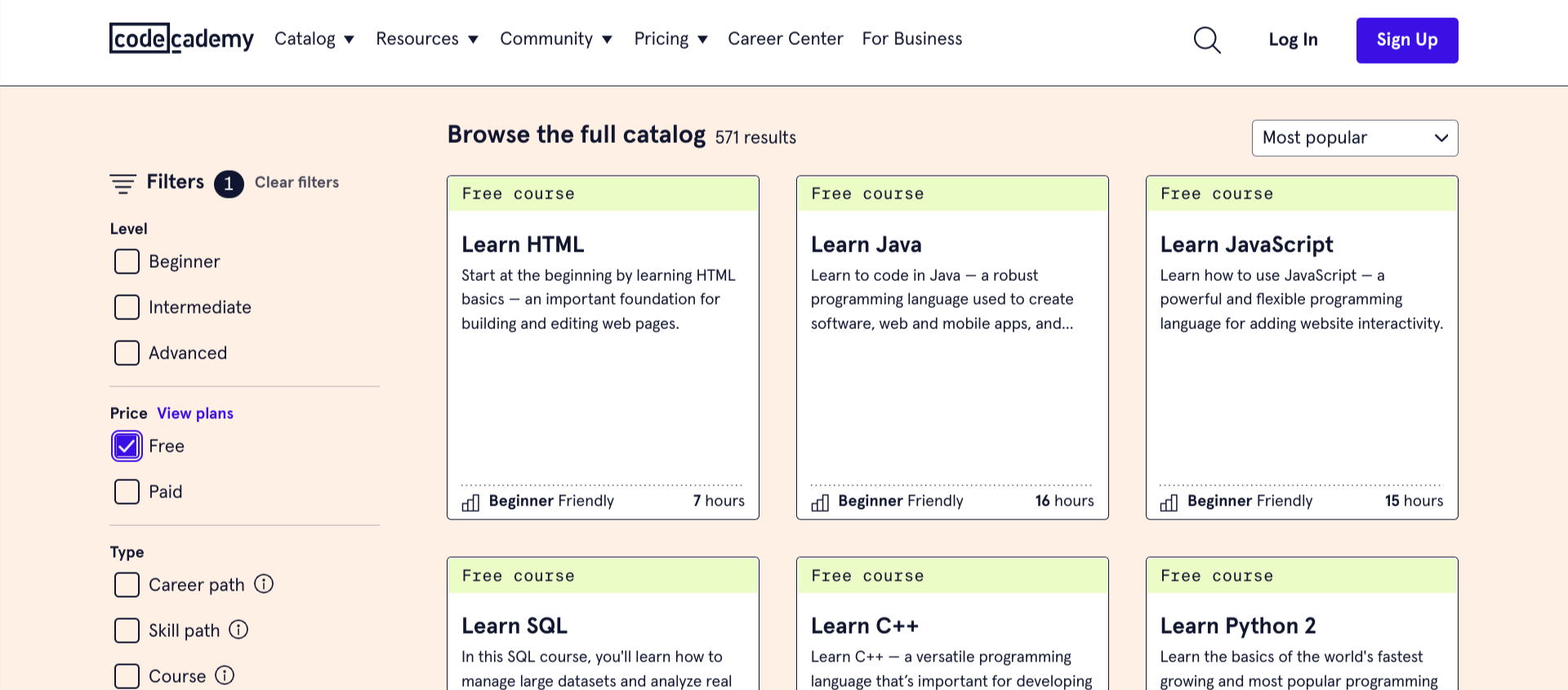Image resolution: width=1568 pixels, height=690 pixels.
Task: Expand the Resources dropdown menu
Action: (426, 39)
